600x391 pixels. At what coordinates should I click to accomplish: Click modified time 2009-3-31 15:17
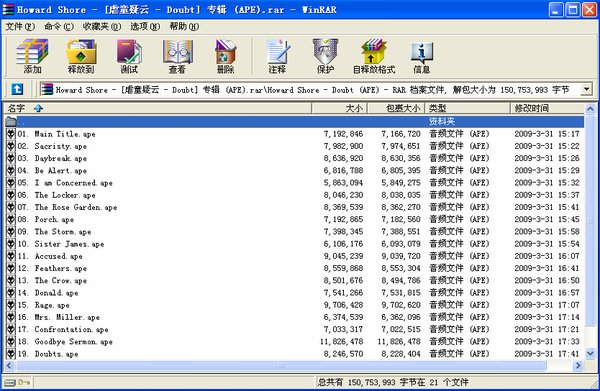coord(547,134)
